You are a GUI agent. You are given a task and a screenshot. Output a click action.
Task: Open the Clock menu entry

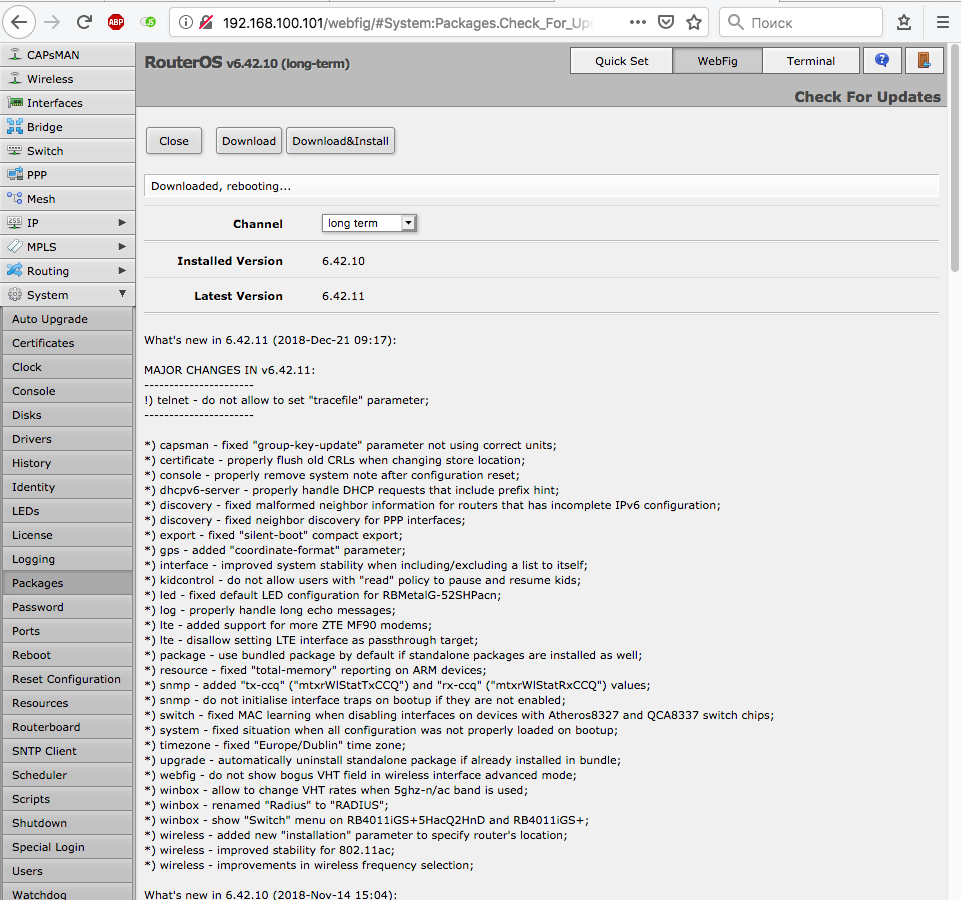(x=67, y=367)
